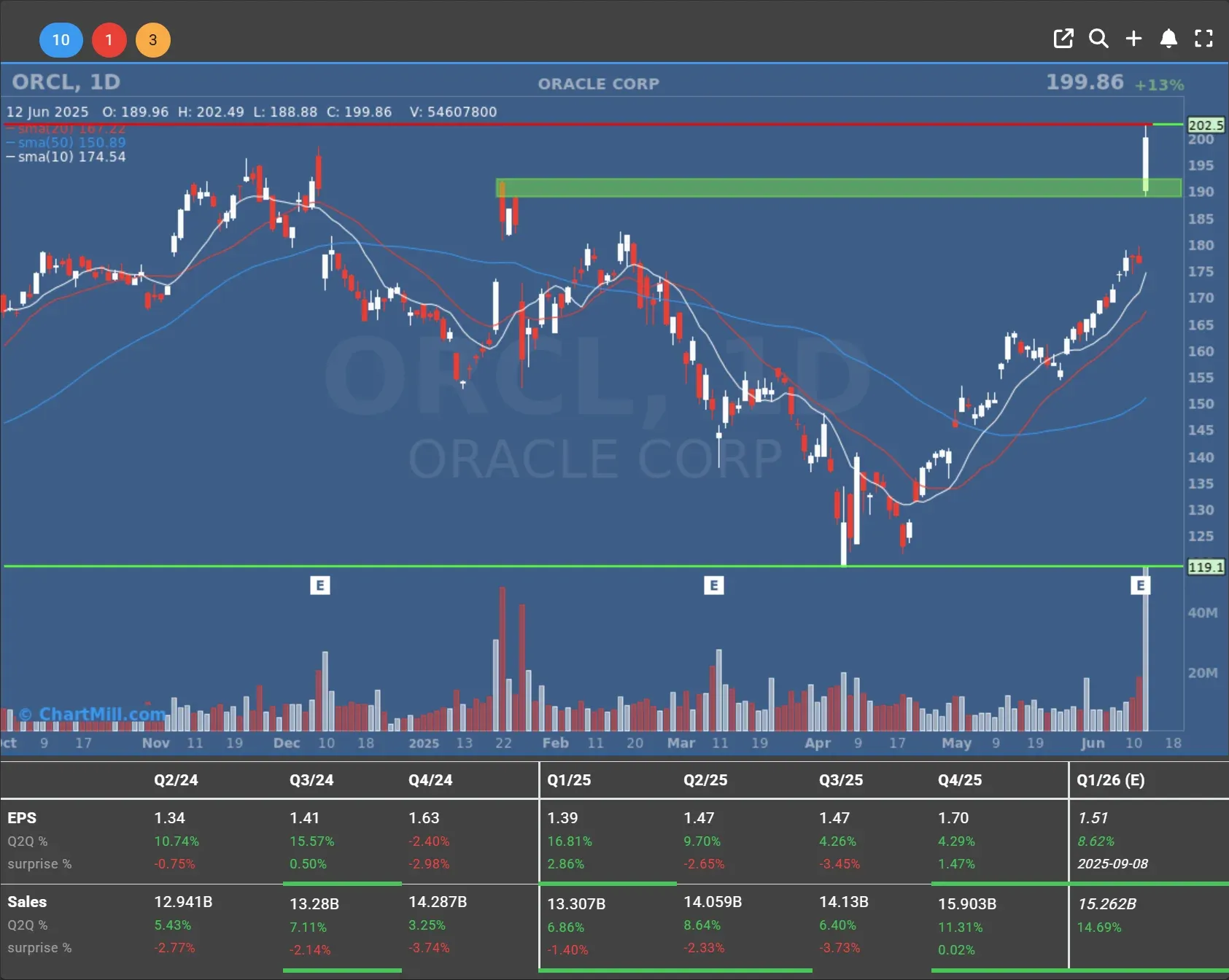This screenshot has height=980, width=1229.
Task: Toggle fullscreen chart view
Action: click(x=1203, y=39)
